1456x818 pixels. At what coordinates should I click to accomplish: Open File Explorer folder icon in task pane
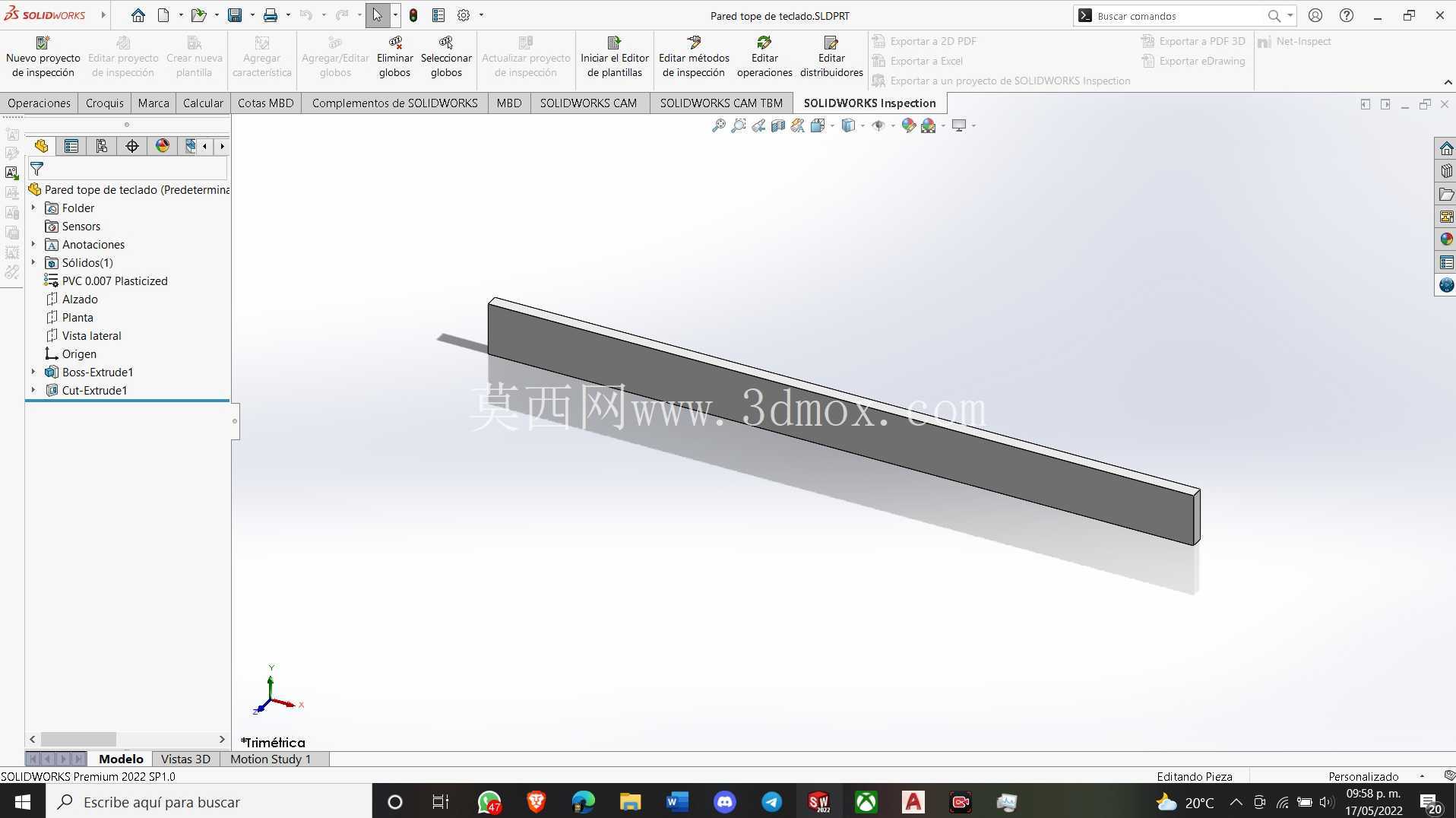[1446, 194]
